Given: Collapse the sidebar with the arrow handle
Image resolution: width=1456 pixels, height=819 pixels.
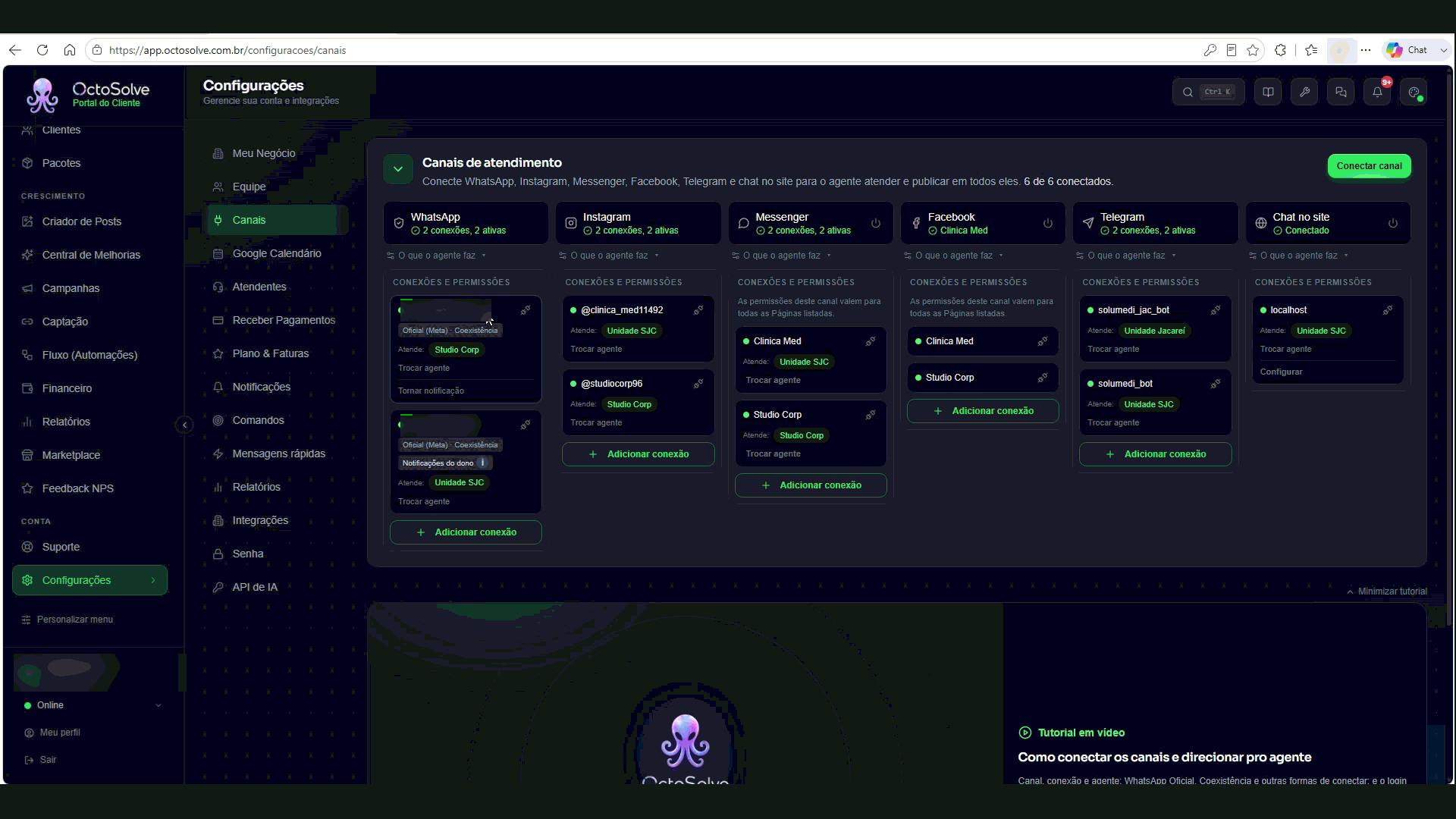Looking at the screenshot, I should (184, 425).
